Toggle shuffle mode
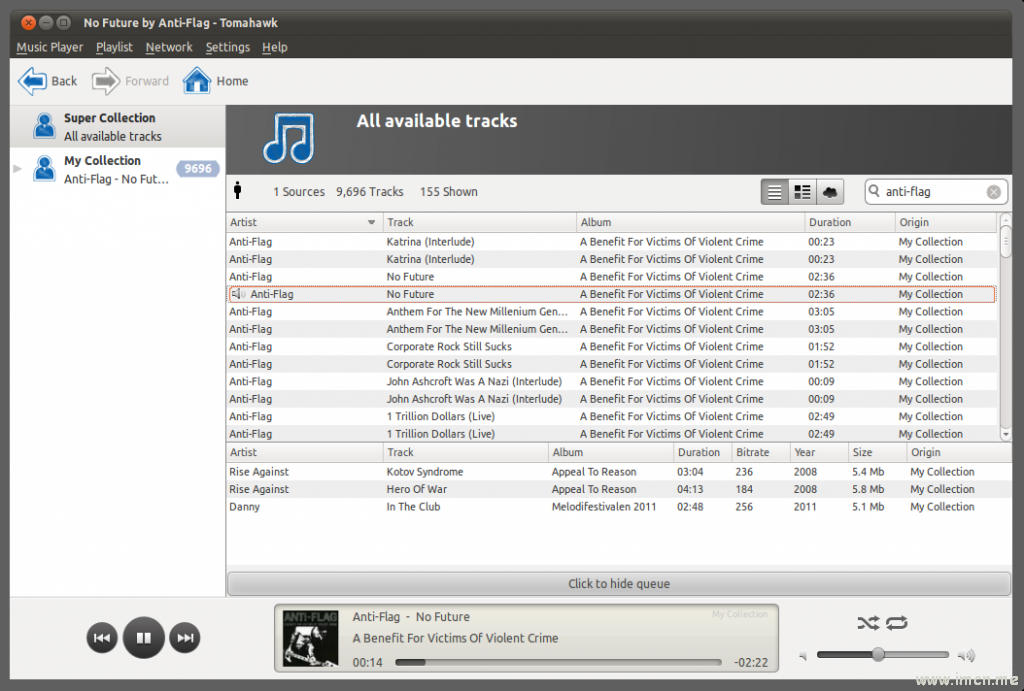 (868, 623)
